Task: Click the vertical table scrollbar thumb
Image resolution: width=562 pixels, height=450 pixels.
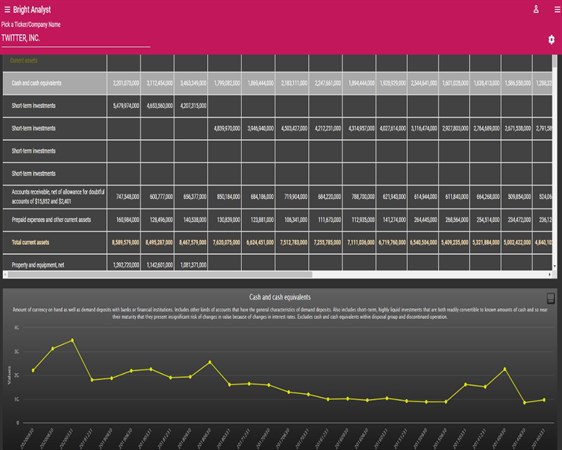Action: [555, 61]
